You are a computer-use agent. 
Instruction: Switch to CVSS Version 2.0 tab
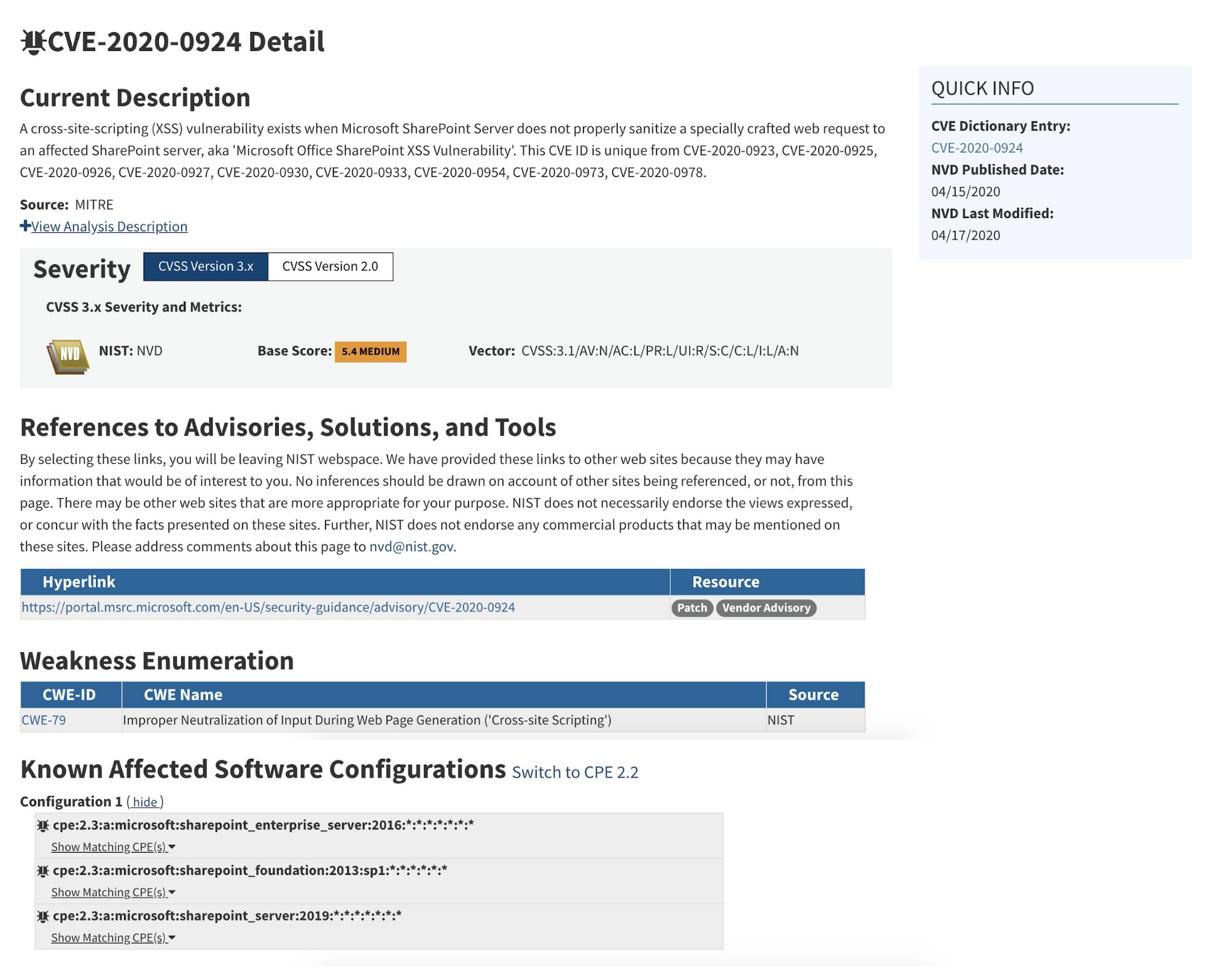tap(330, 267)
